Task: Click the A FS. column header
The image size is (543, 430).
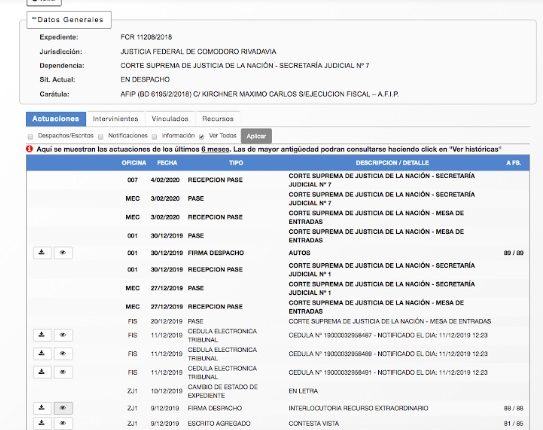Action: (x=514, y=163)
